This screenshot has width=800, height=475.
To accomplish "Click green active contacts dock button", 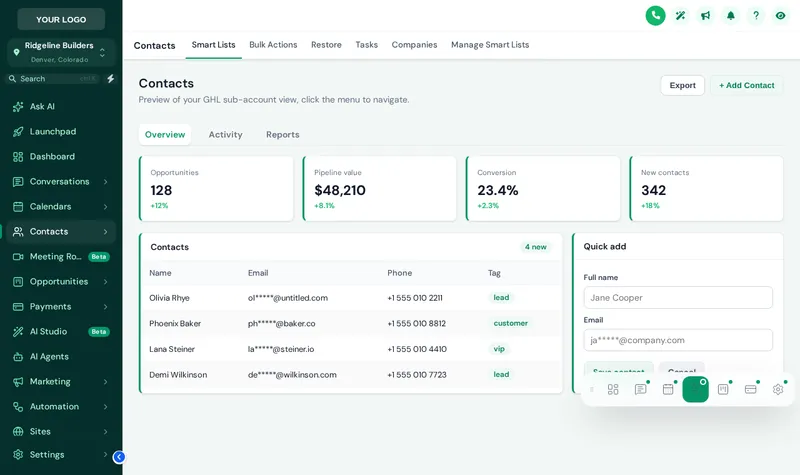I will 695,389.
